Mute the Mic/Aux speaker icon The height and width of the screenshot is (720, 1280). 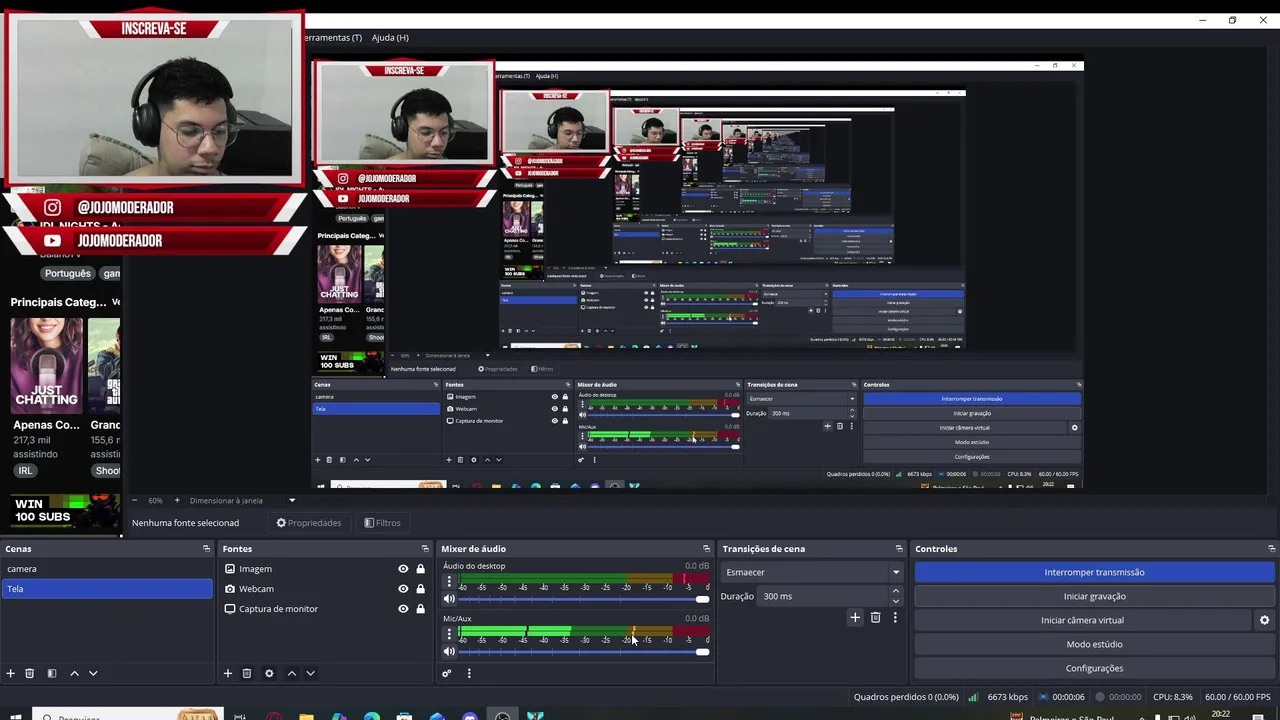[x=449, y=652]
